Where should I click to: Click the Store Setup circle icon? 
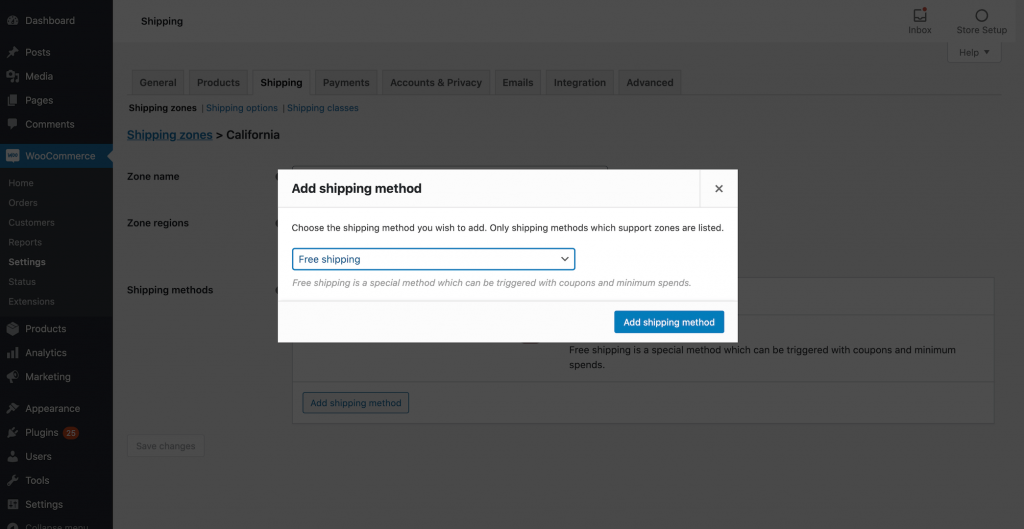point(980,16)
